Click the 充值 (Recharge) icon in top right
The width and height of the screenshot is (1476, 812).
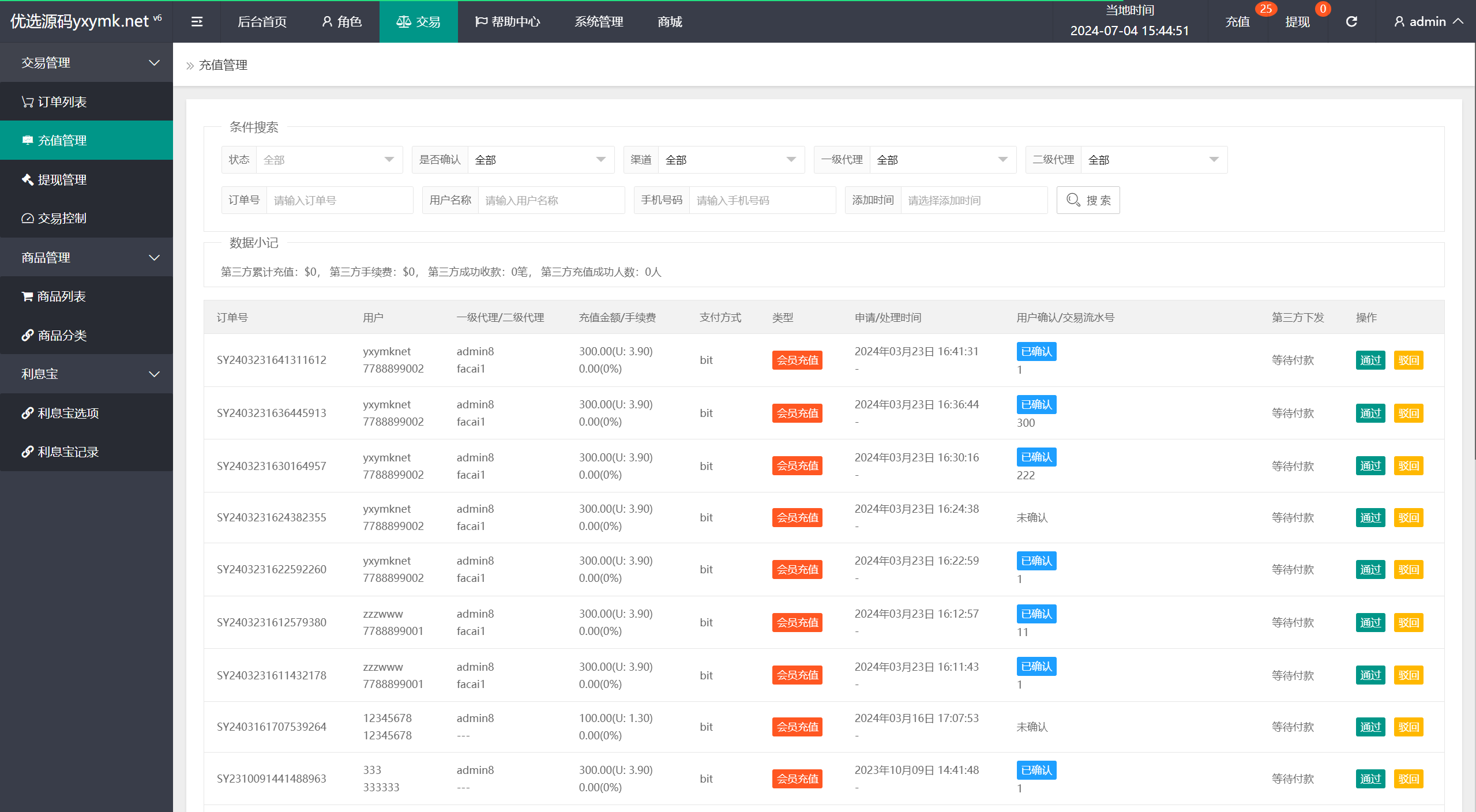1240,20
